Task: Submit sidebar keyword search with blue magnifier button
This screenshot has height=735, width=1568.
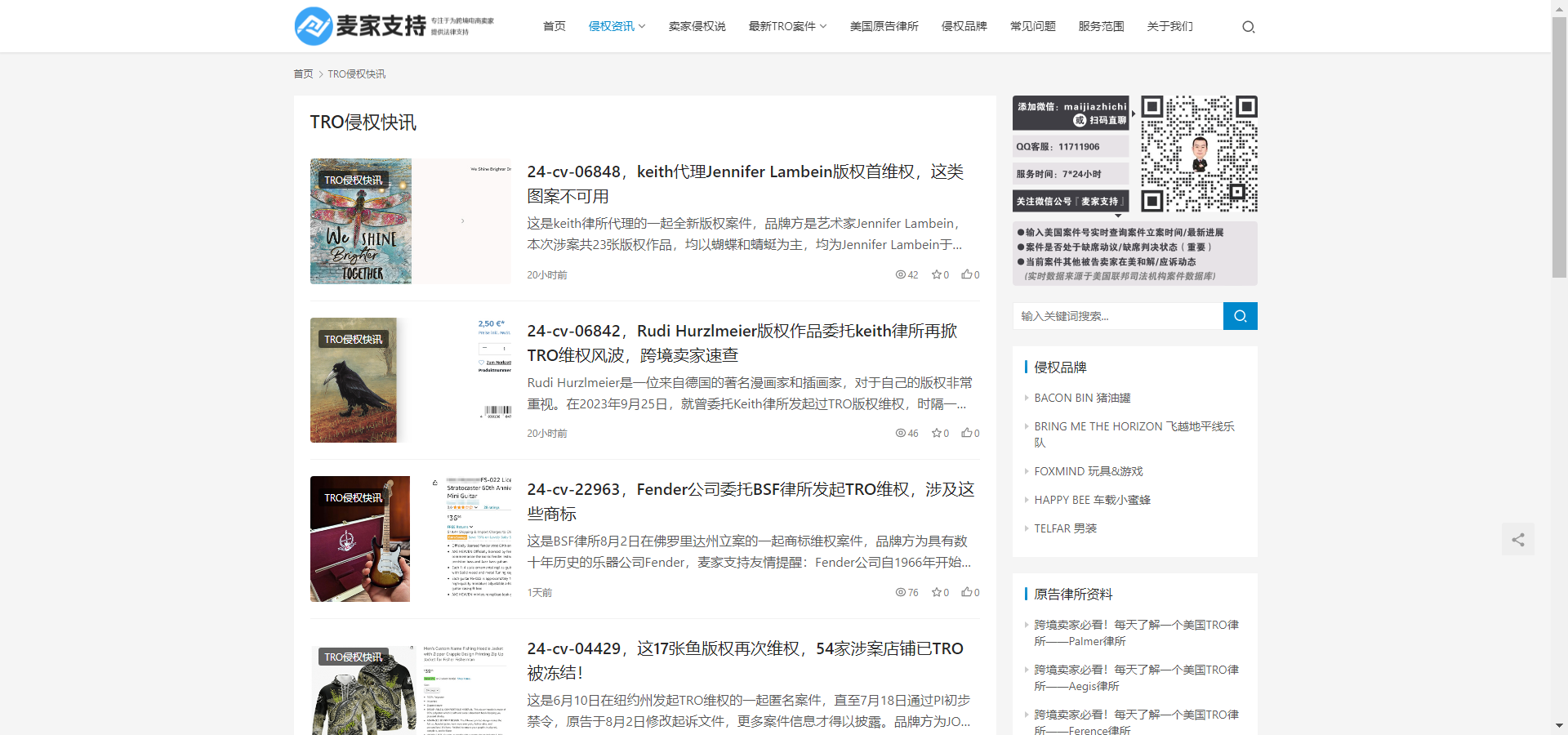Action: tap(1240, 316)
